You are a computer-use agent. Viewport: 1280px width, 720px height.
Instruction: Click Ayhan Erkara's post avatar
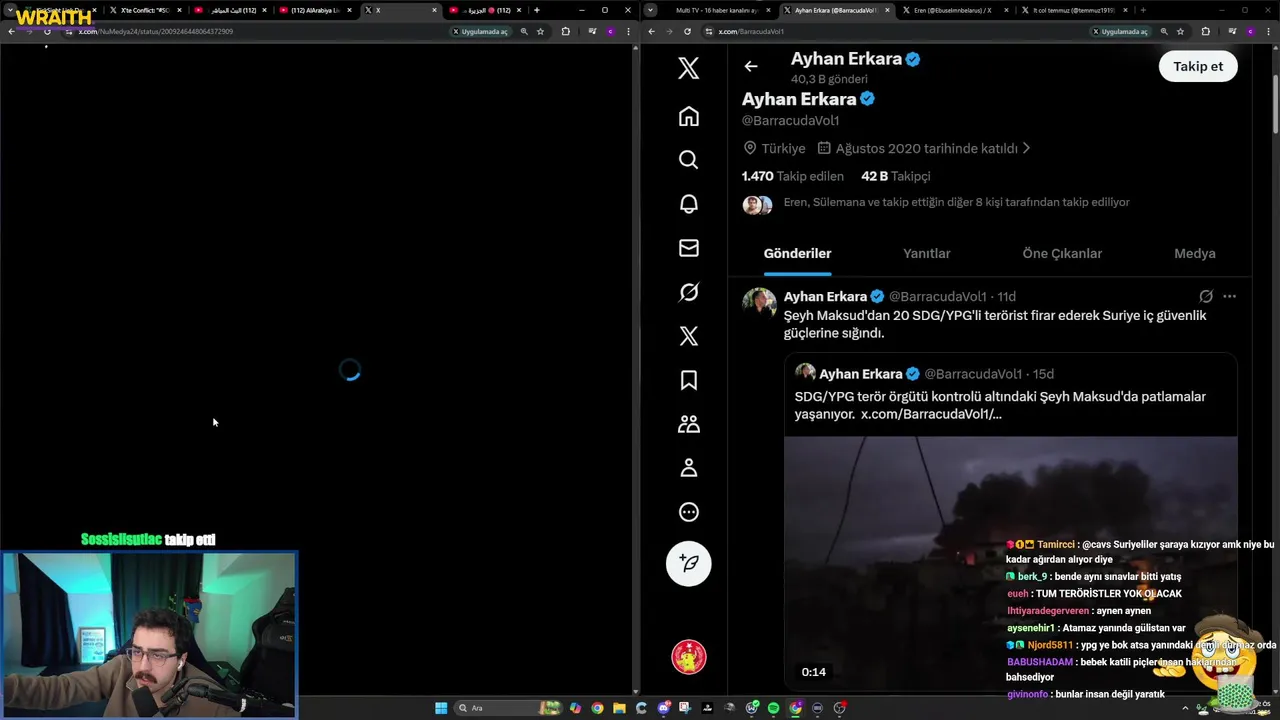tap(759, 303)
